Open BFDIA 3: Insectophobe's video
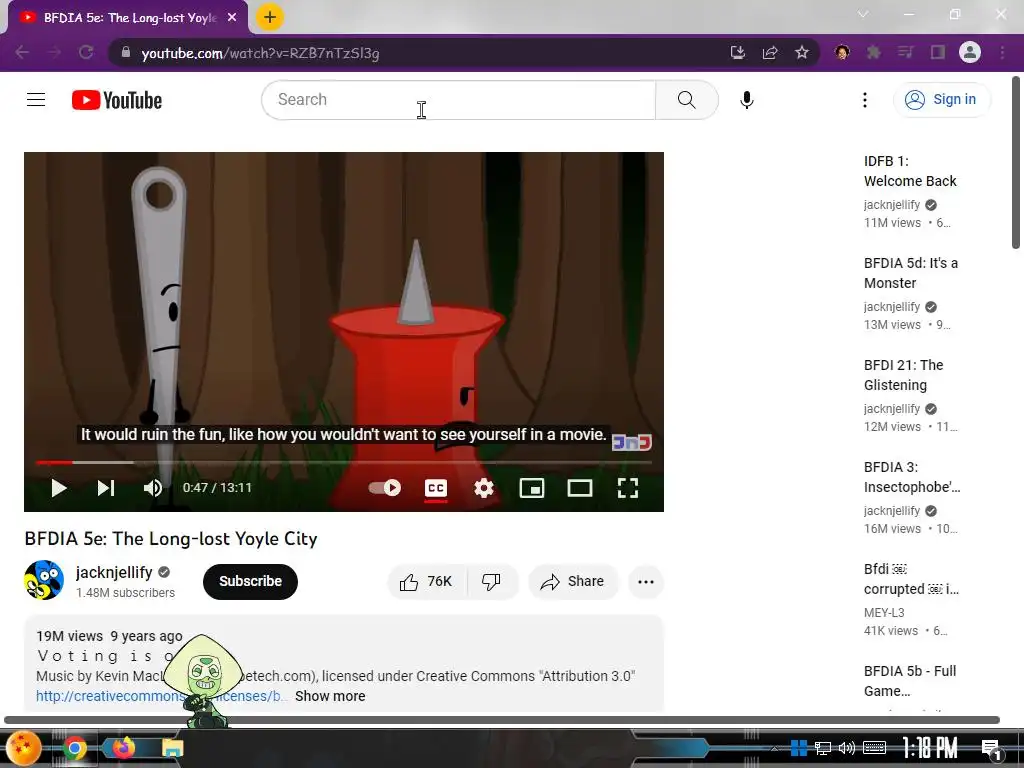The width and height of the screenshot is (1024, 768). pyautogui.click(x=912, y=477)
